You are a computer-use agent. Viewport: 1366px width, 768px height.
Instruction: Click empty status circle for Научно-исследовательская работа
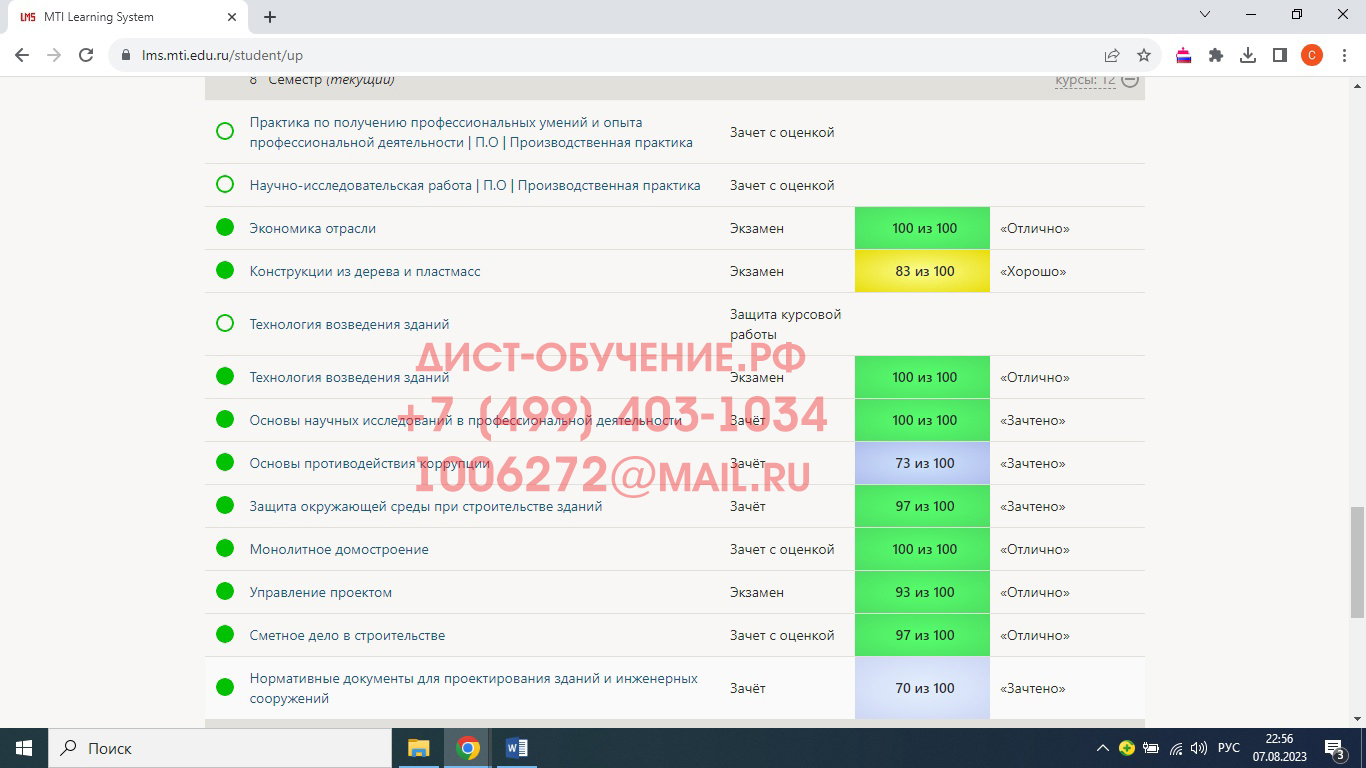225,184
